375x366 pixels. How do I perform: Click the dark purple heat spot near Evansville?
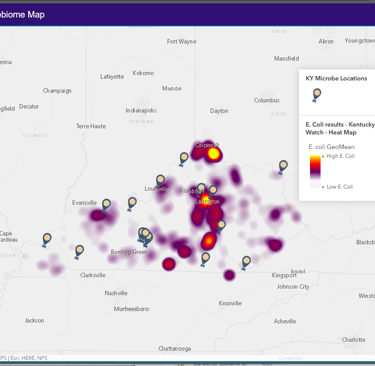point(97,215)
